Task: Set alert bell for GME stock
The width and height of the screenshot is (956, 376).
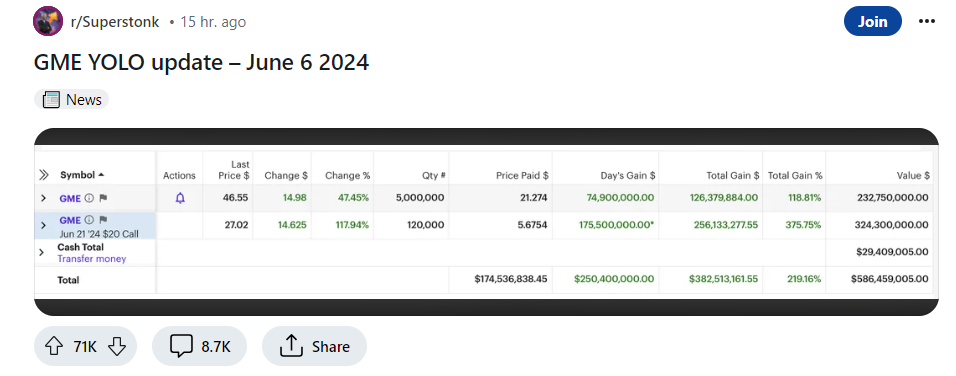Action: (180, 198)
